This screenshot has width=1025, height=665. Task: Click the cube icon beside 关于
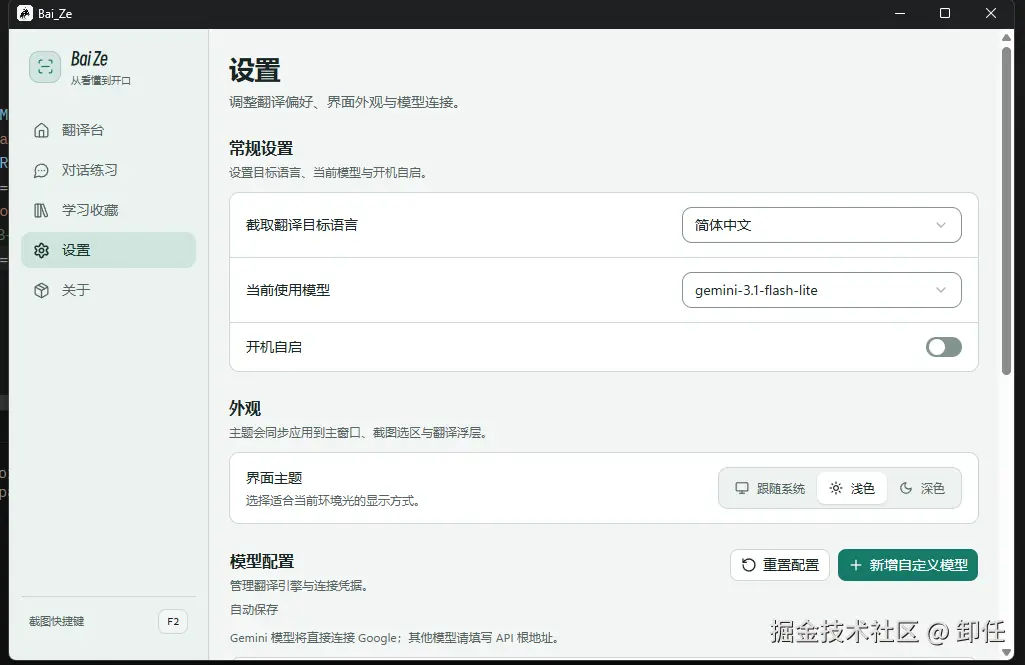41,290
